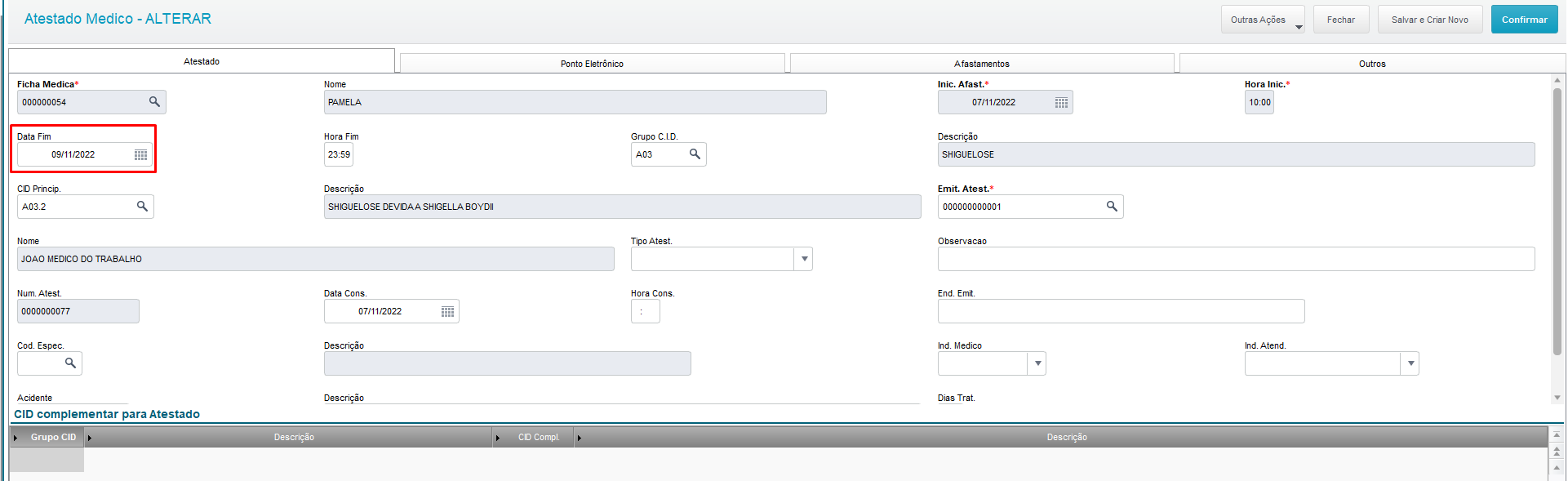Viewport: 1568px width, 481px height.
Task: Click the Hora Fim time field
Action: tap(339, 154)
